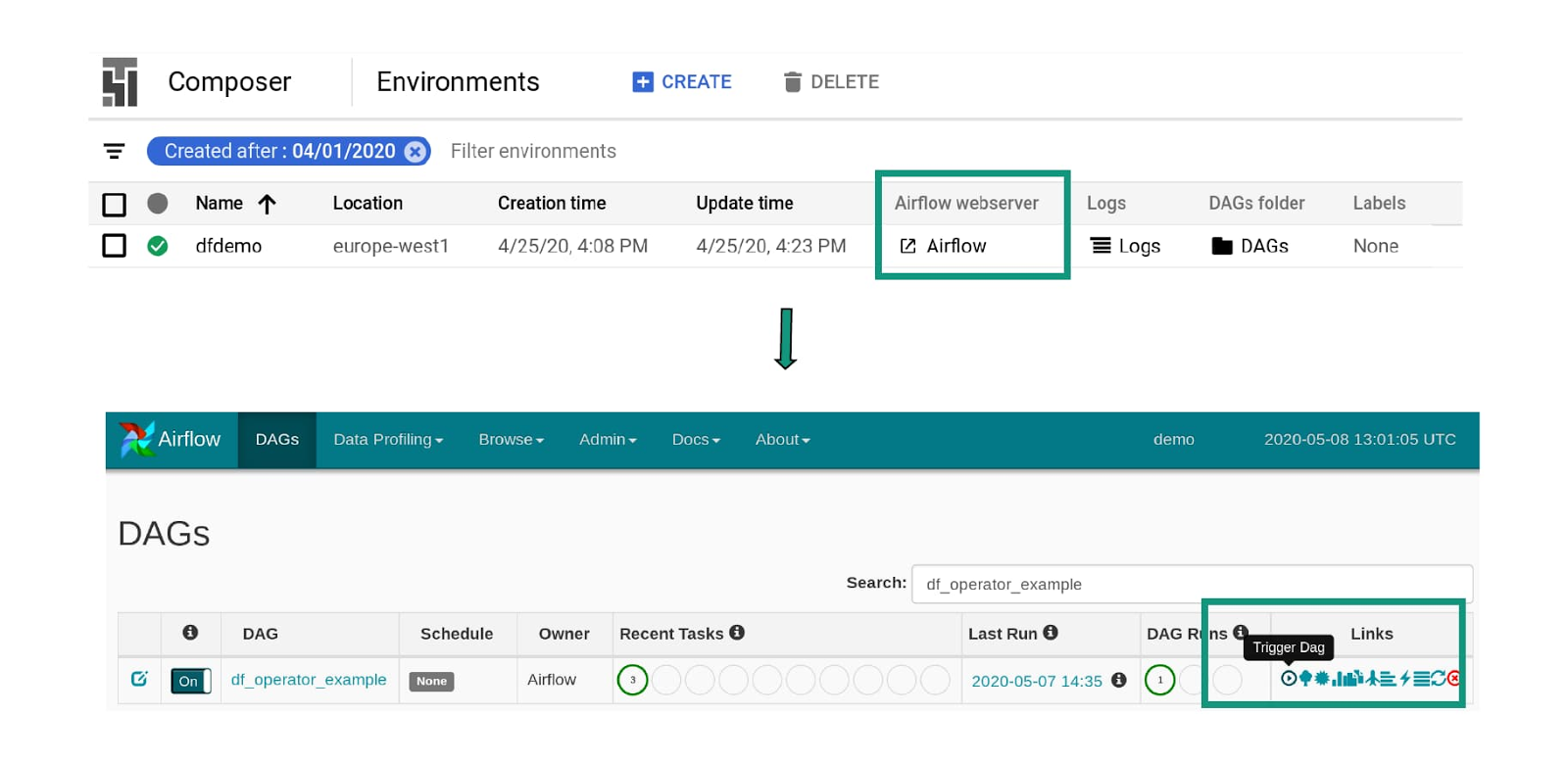This screenshot has width=1568, height=763.
Task: Expand the Admin menu
Action: click(x=608, y=440)
